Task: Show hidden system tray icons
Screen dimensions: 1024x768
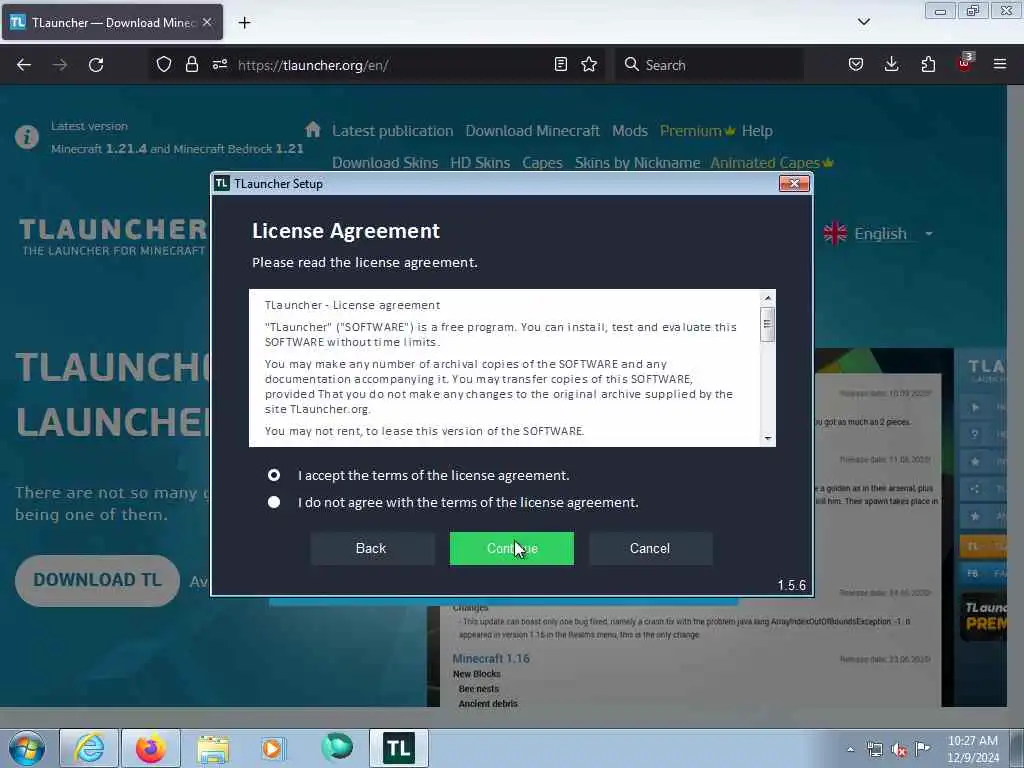Action: (850, 749)
